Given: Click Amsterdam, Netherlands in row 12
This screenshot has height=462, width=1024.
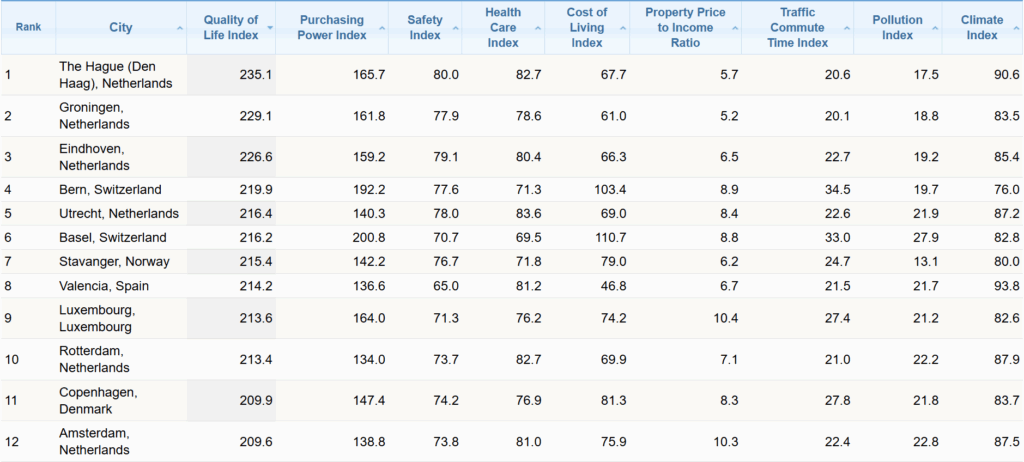Looking at the screenshot, I should click(x=95, y=441).
